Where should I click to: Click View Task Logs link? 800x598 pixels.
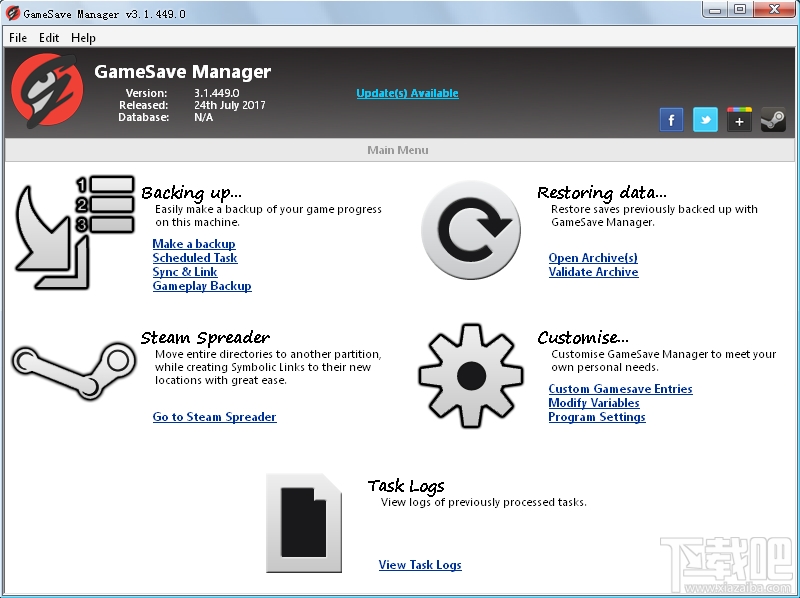[420, 565]
